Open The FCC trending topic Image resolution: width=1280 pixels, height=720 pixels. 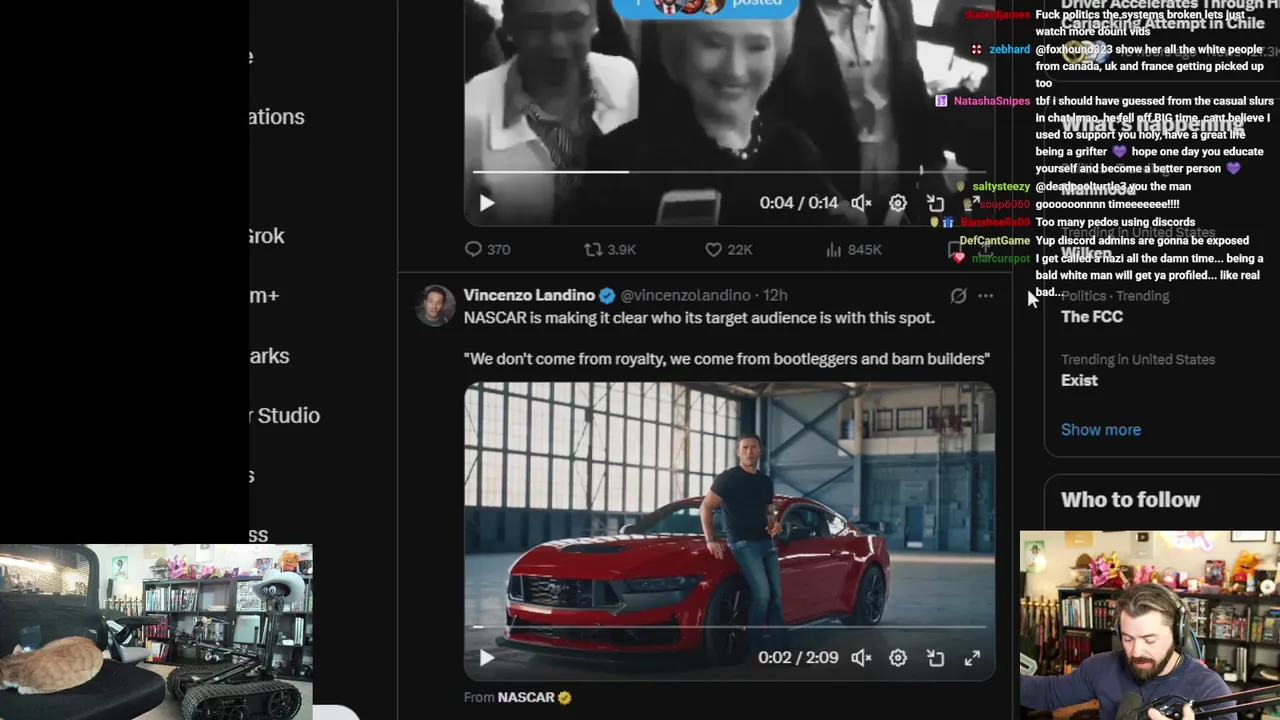[x=1092, y=316]
